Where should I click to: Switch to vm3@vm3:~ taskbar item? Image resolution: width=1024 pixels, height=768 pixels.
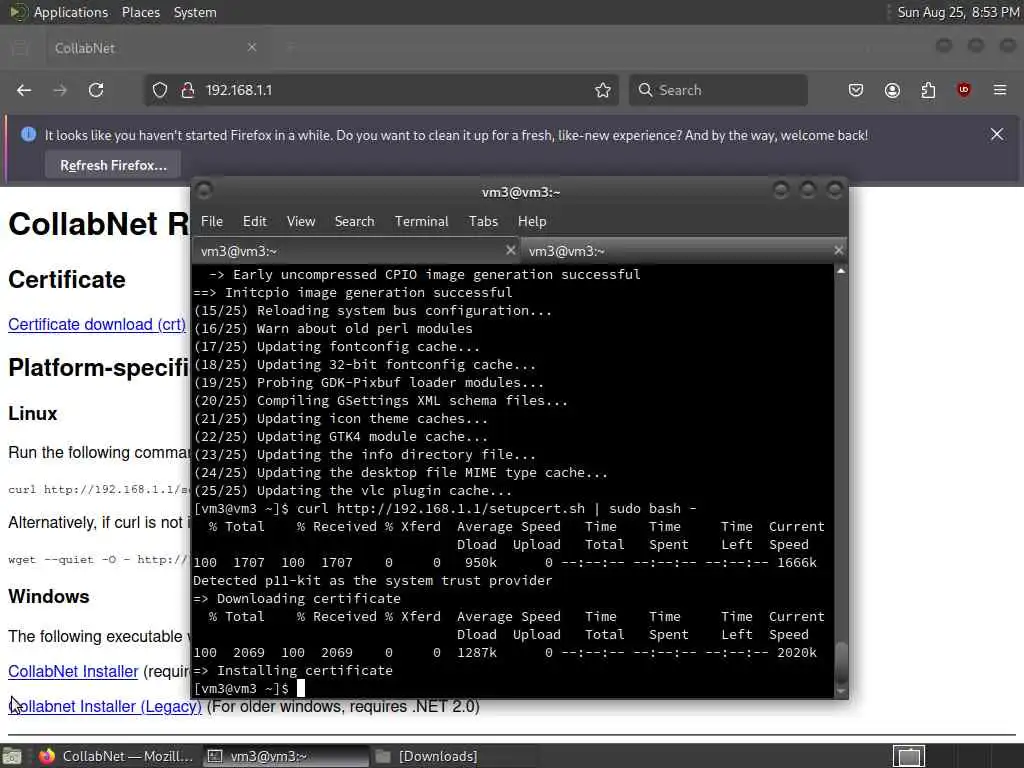click(284, 756)
